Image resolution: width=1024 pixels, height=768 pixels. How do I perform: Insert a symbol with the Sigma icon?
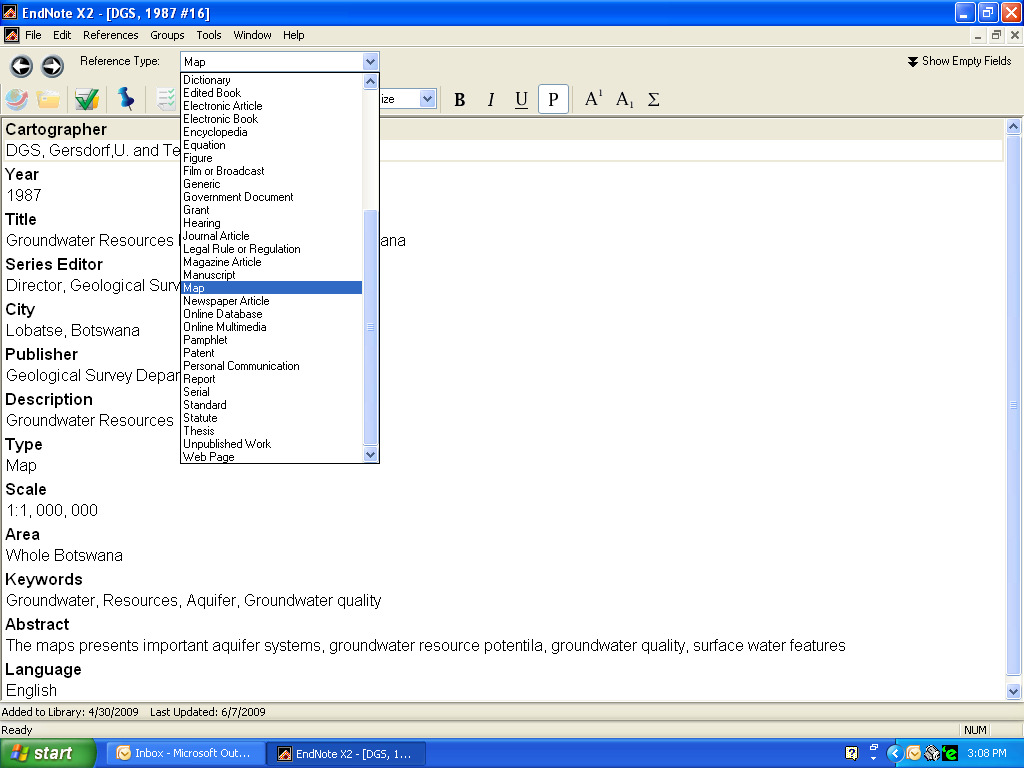coord(654,100)
